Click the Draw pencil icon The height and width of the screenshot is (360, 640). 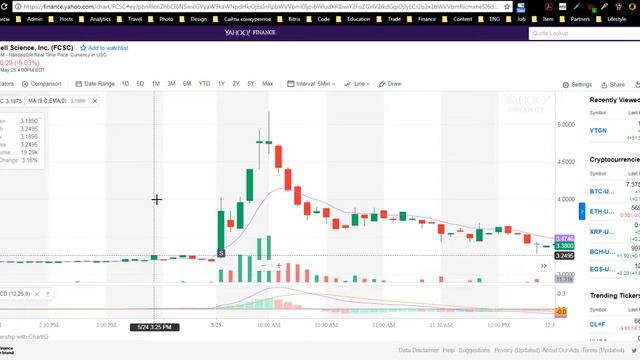pyautogui.click(x=382, y=84)
